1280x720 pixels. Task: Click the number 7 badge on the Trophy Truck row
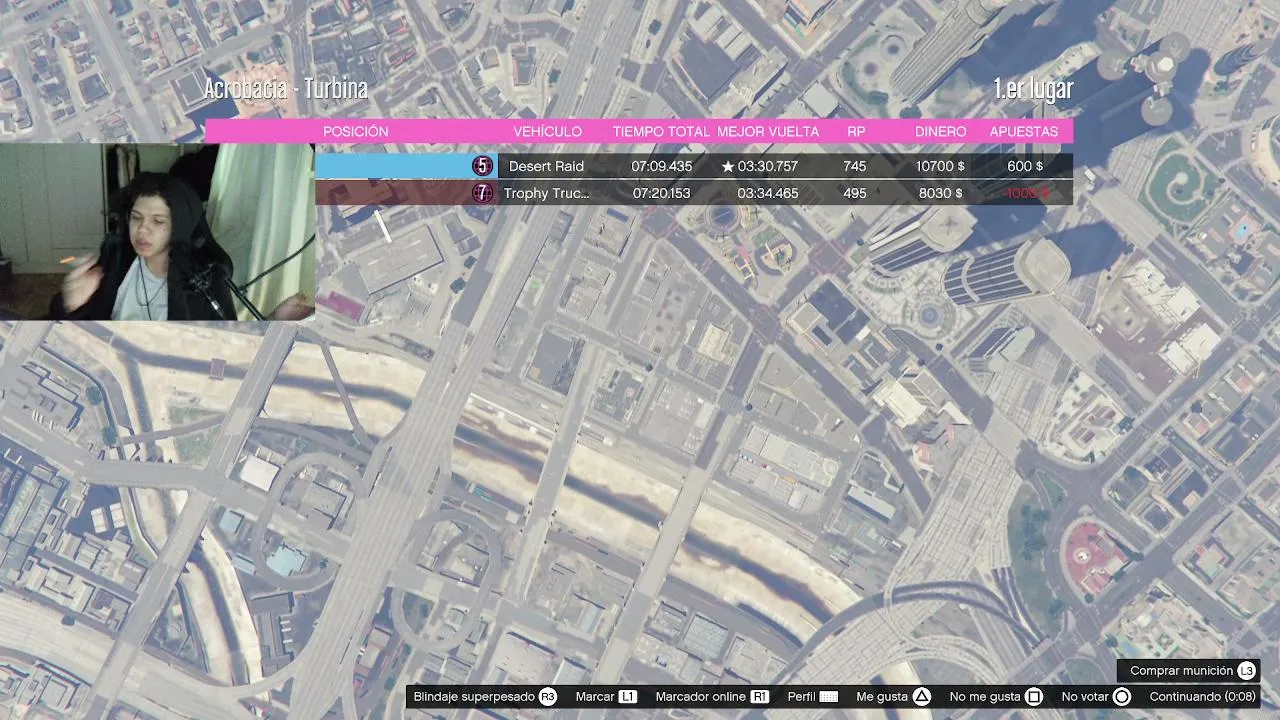coord(482,193)
